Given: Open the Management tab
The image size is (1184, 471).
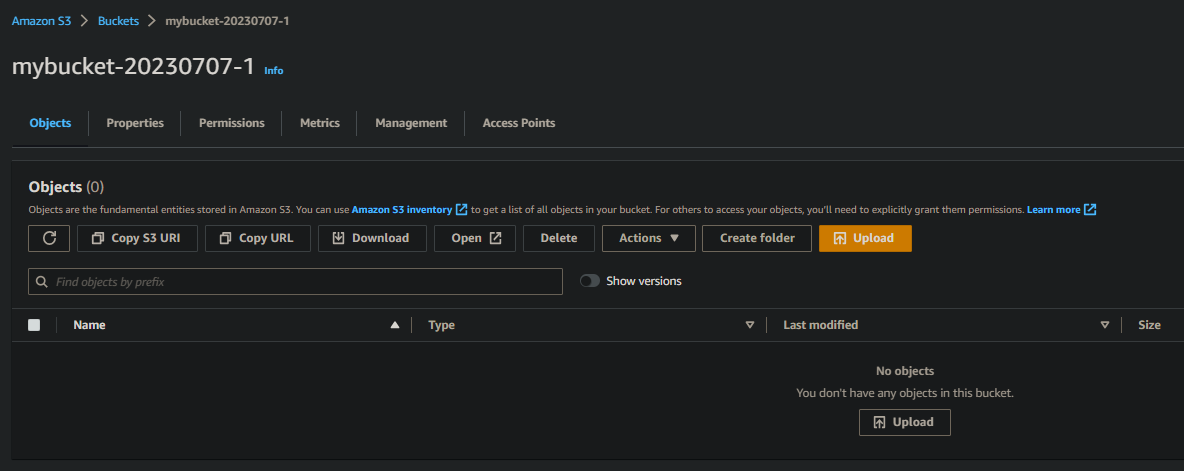Looking at the screenshot, I should pyautogui.click(x=411, y=122).
